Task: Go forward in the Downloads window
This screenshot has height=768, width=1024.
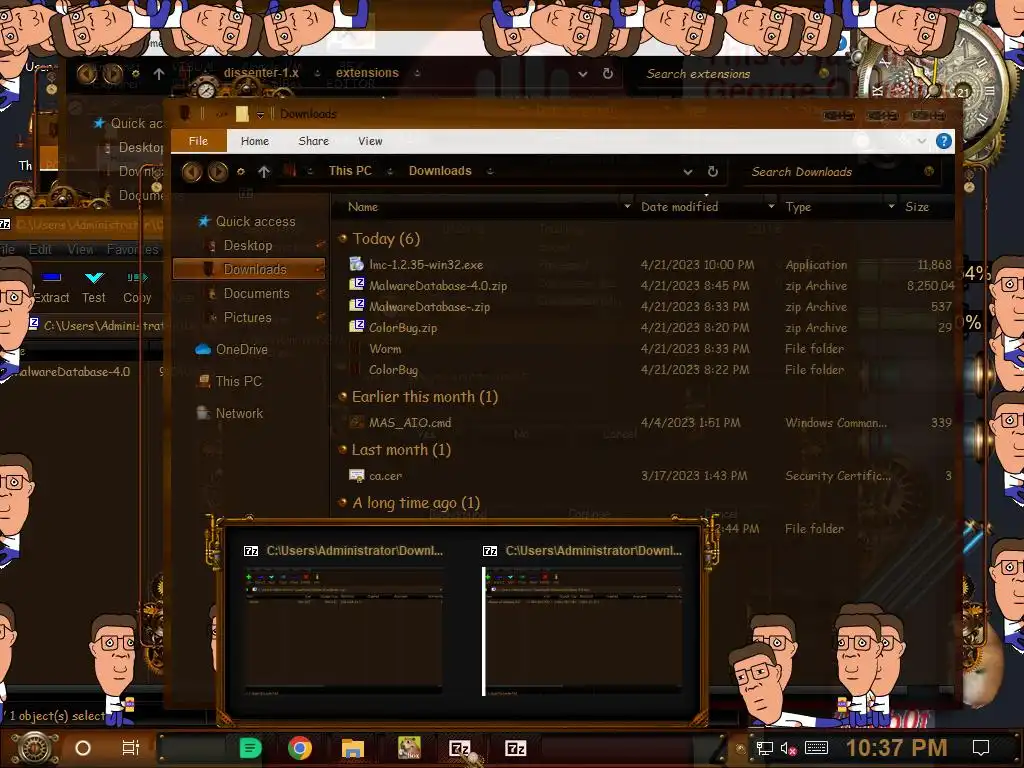Action: 218,172
